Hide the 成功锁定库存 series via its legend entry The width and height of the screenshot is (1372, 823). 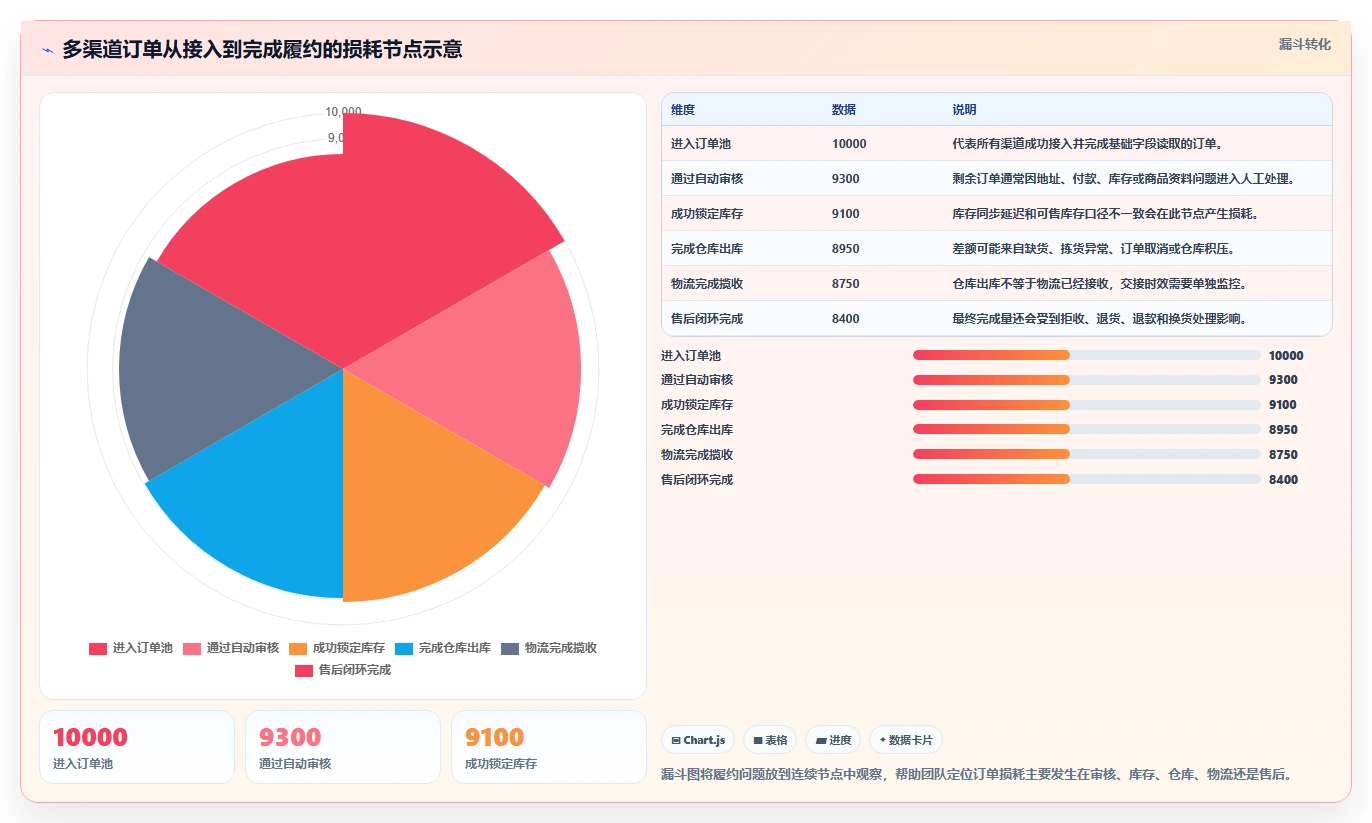(337, 648)
